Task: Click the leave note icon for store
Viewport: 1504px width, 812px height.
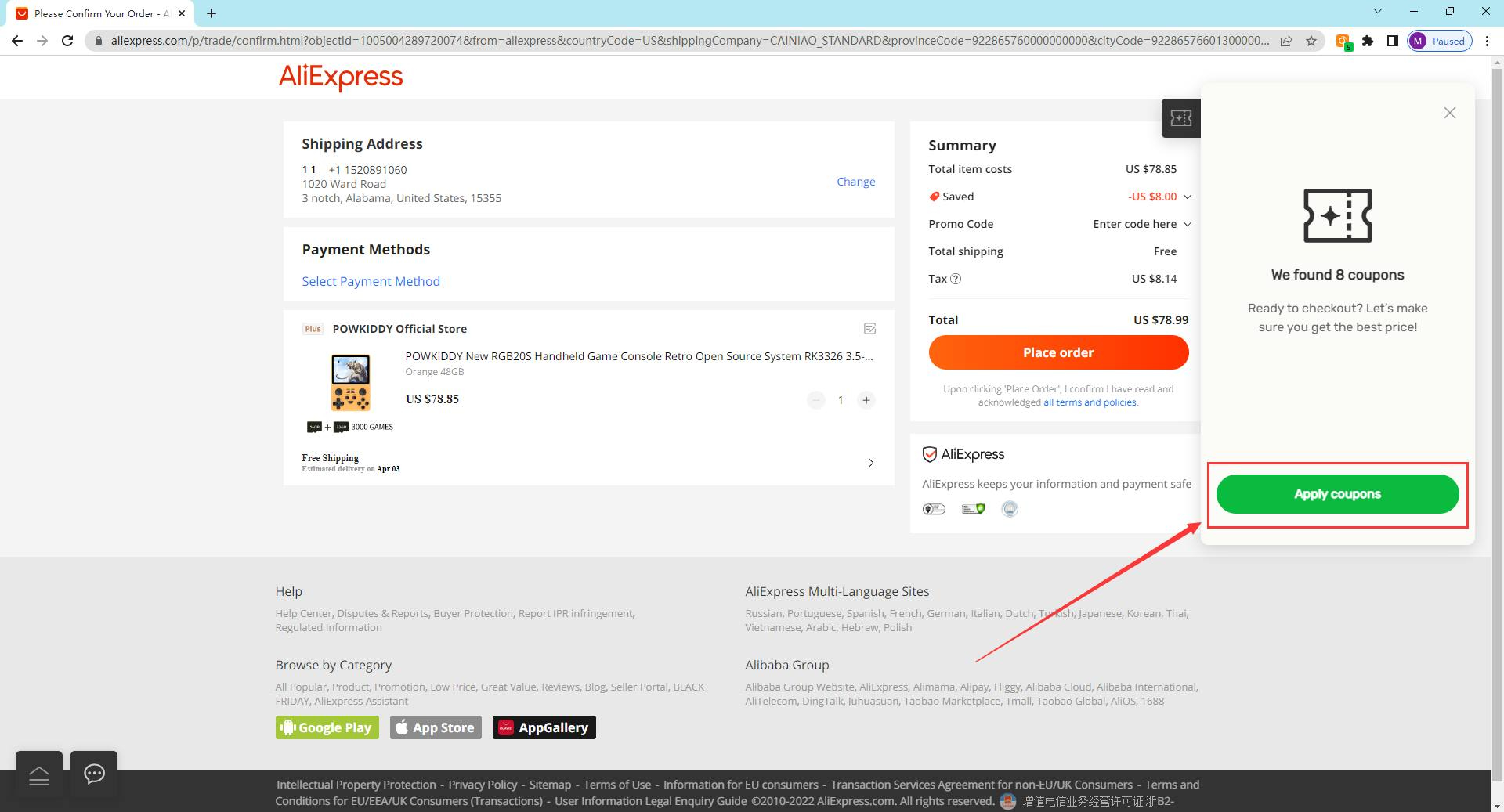Action: click(x=869, y=329)
